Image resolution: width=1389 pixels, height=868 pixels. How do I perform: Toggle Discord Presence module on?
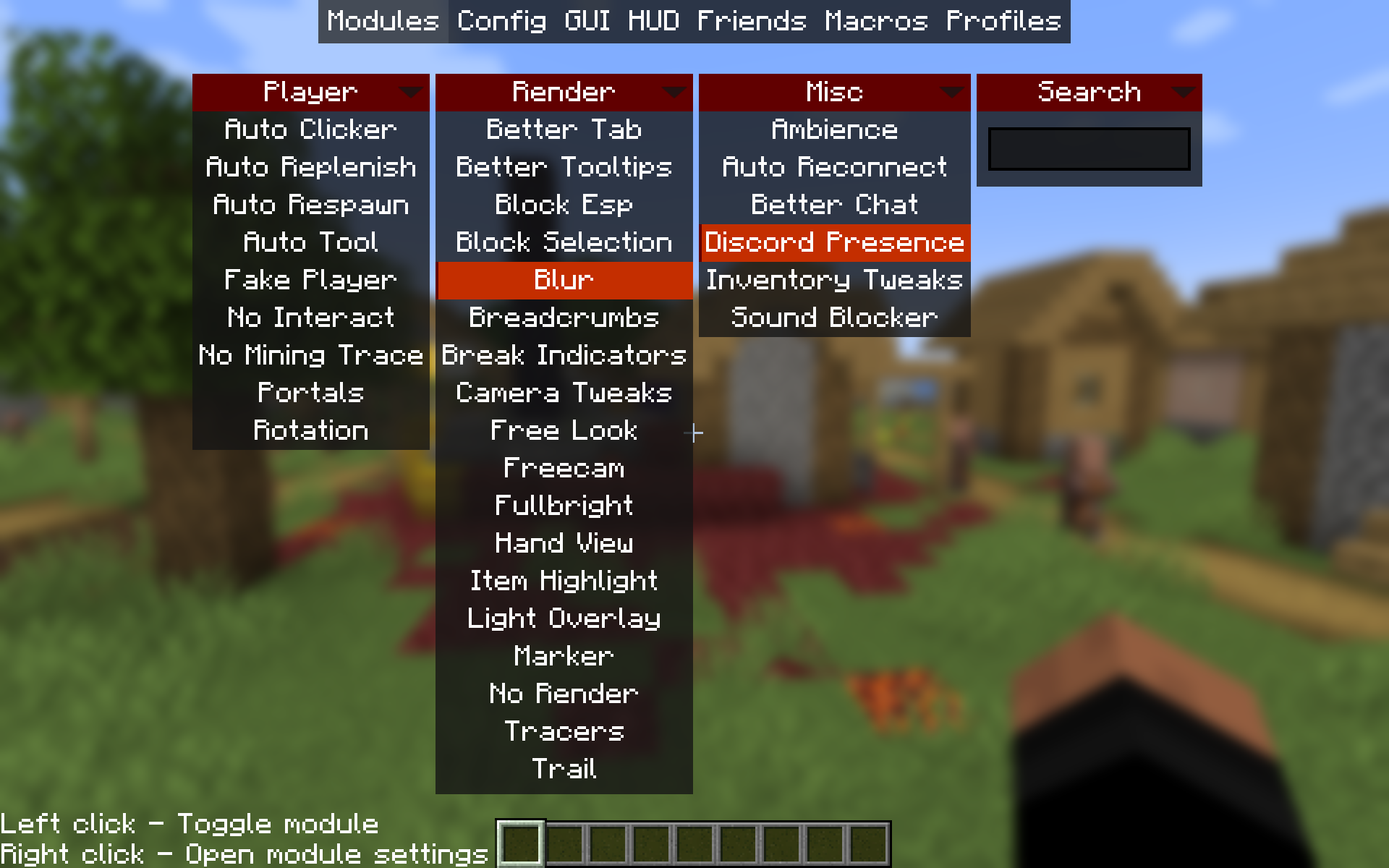[834, 242]
